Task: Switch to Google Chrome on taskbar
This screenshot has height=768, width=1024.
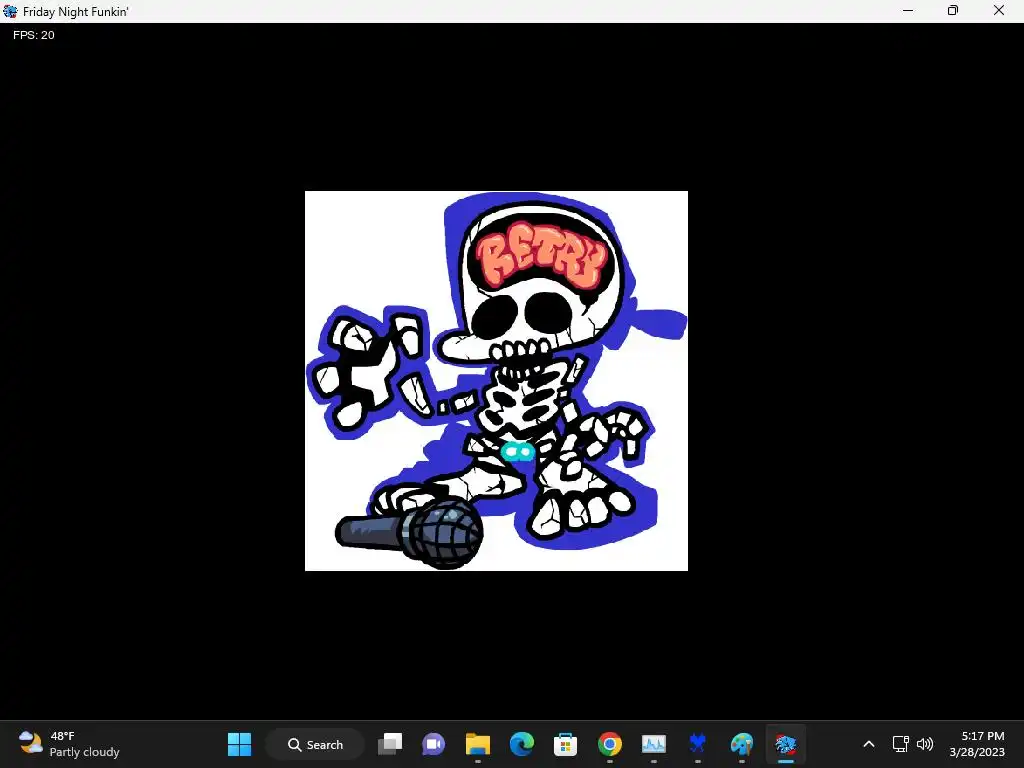Action: click(x=609, y=744)
